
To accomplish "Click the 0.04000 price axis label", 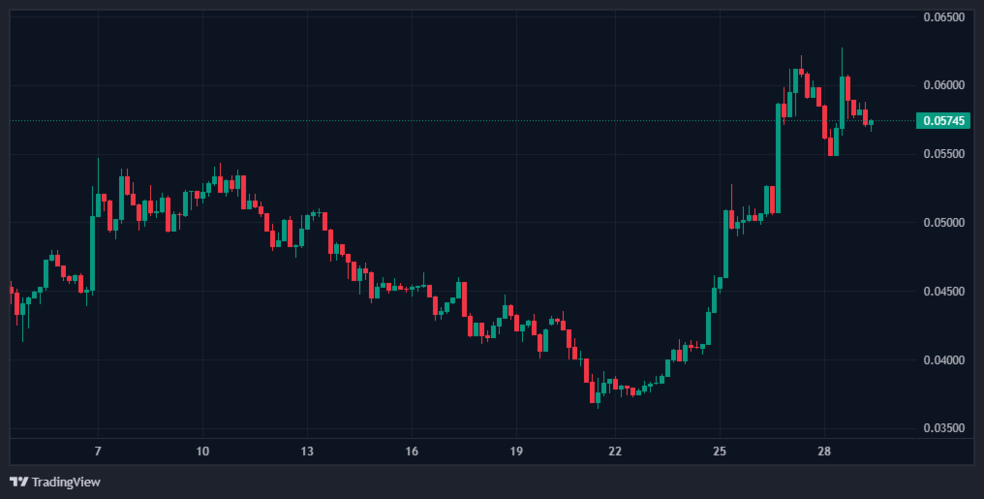I will pyautogui.click(x=943, y=360).
